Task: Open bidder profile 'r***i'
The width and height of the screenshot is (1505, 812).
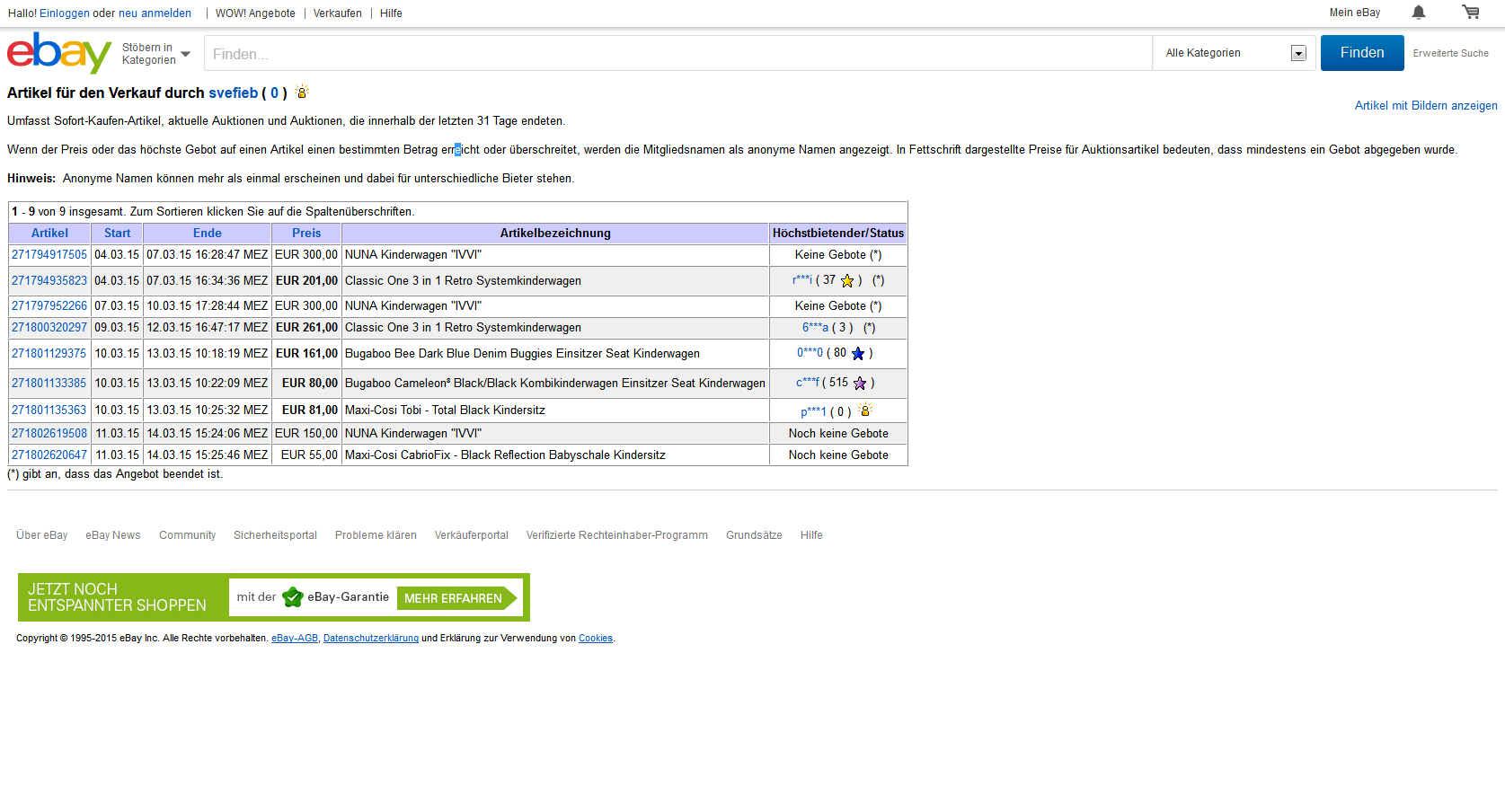Action: click(802, 280)
